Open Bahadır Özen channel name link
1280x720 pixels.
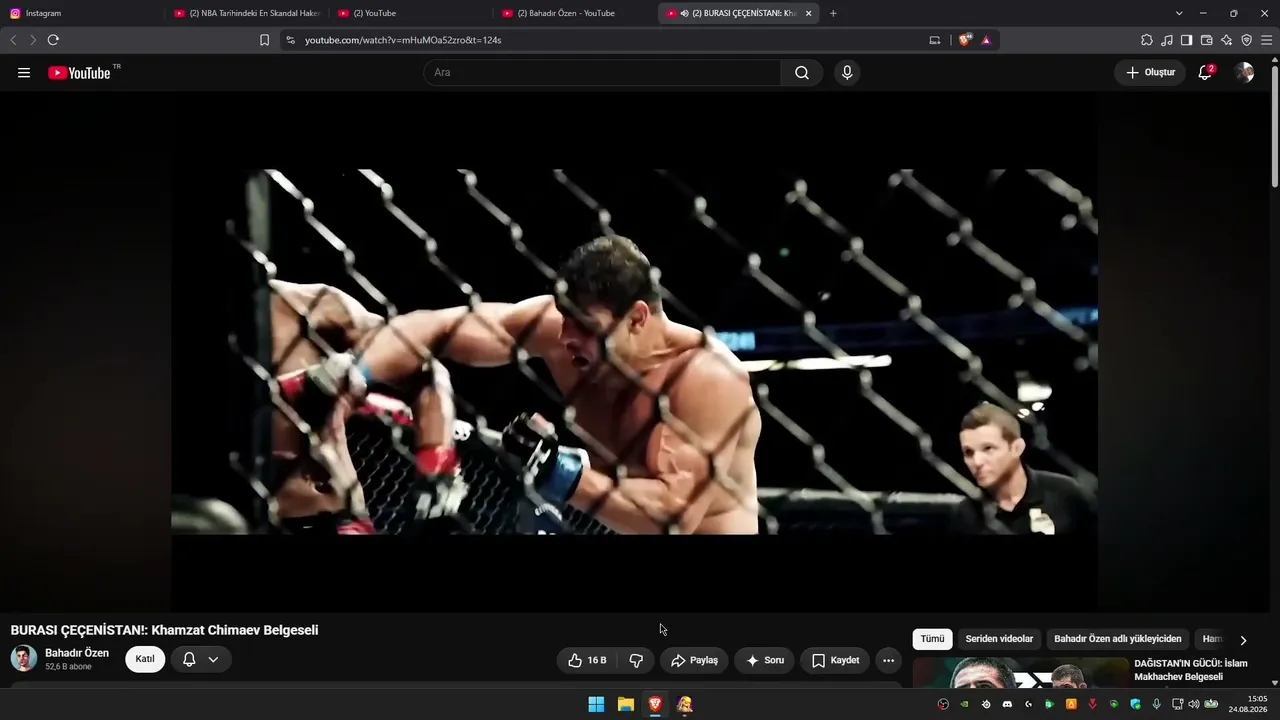tap(77, 653)
